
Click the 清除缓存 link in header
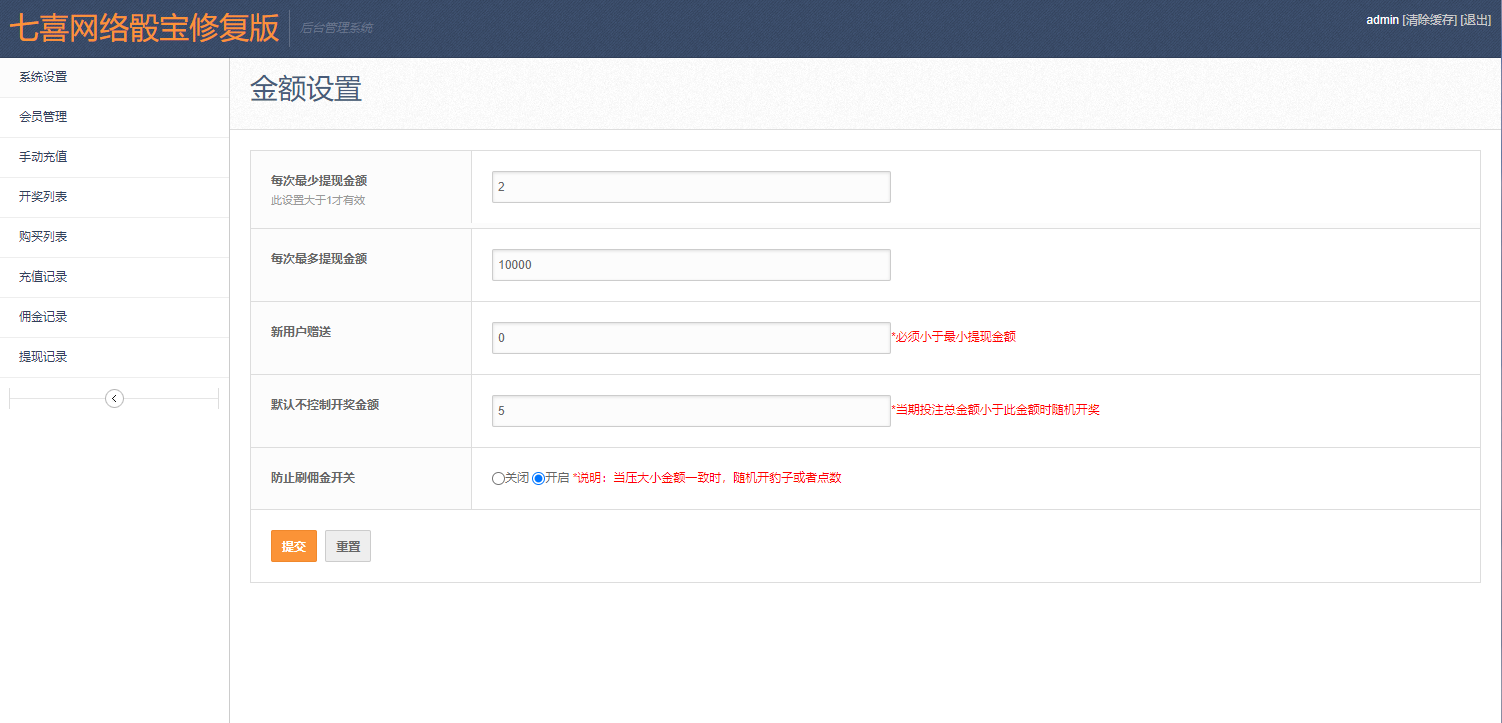[x=1429, y=20]
